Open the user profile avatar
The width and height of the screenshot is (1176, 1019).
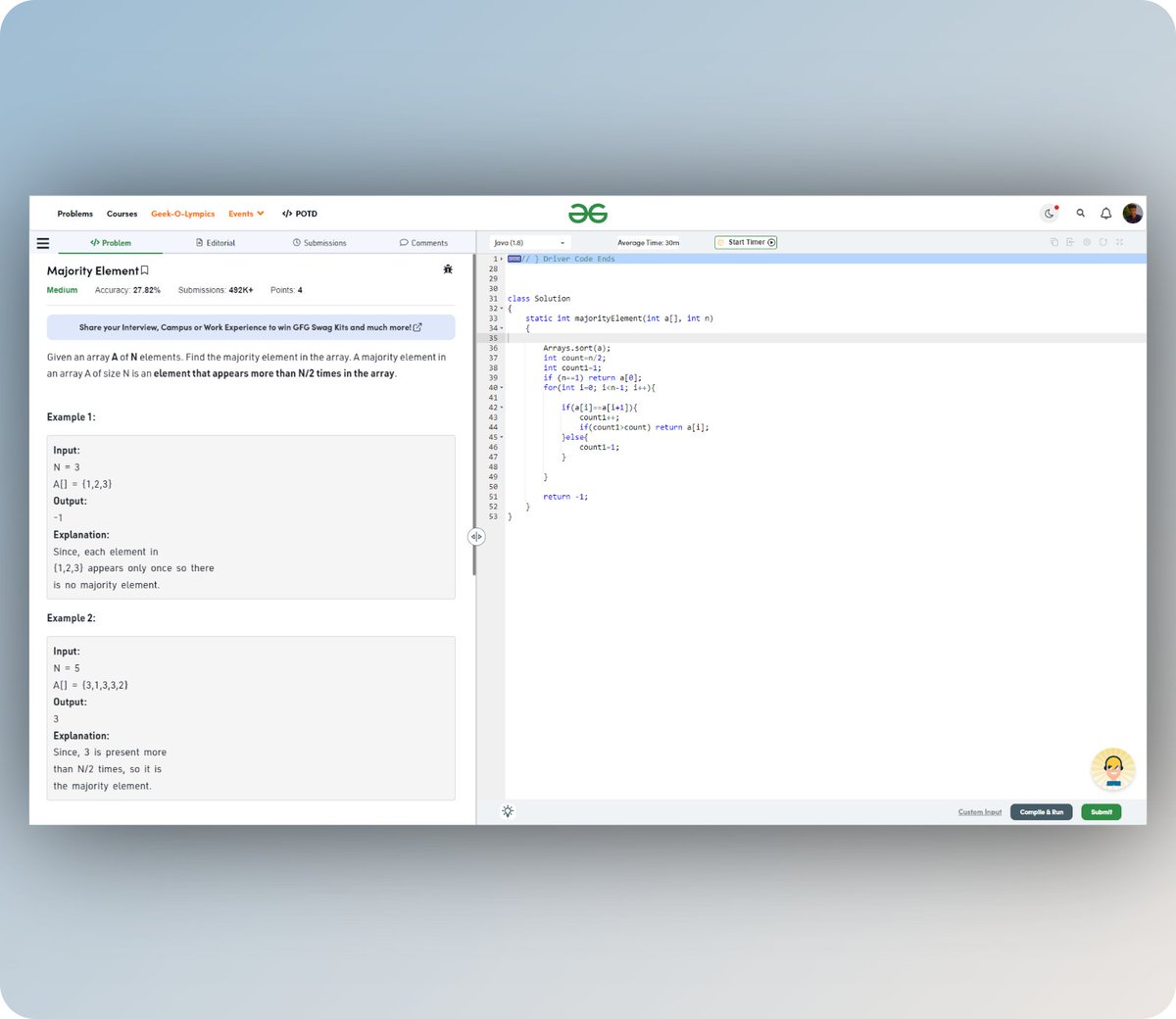[1133, 213]
